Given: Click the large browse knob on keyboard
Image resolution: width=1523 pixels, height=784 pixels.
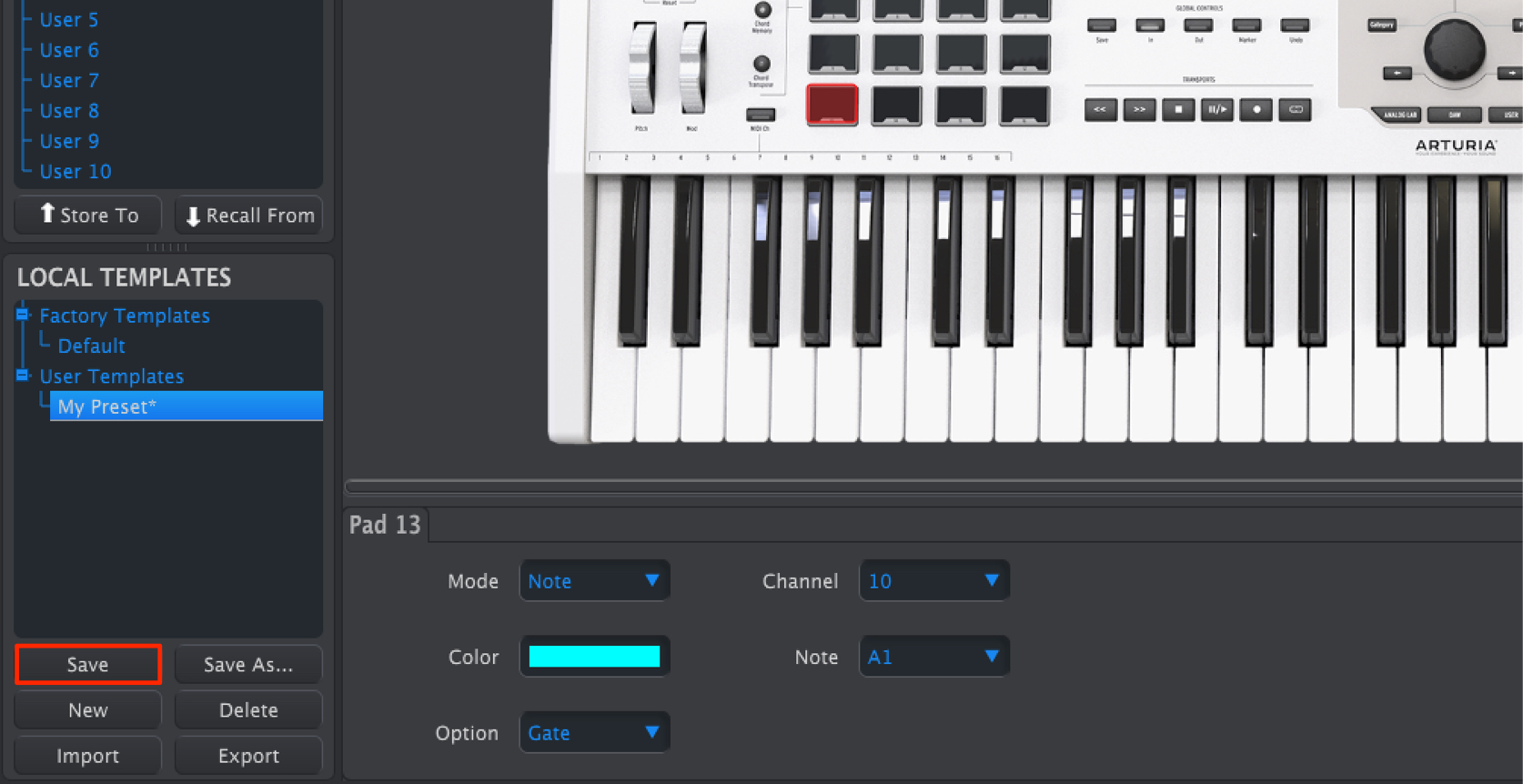Looking at the screenshot, I should click(1454, 50).
